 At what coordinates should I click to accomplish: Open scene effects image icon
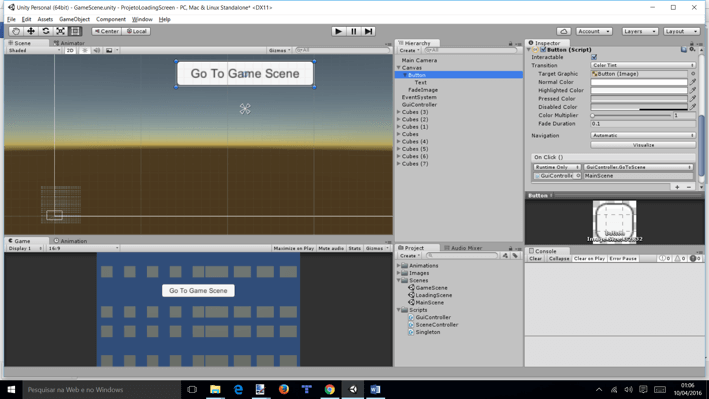pos(109,50)
